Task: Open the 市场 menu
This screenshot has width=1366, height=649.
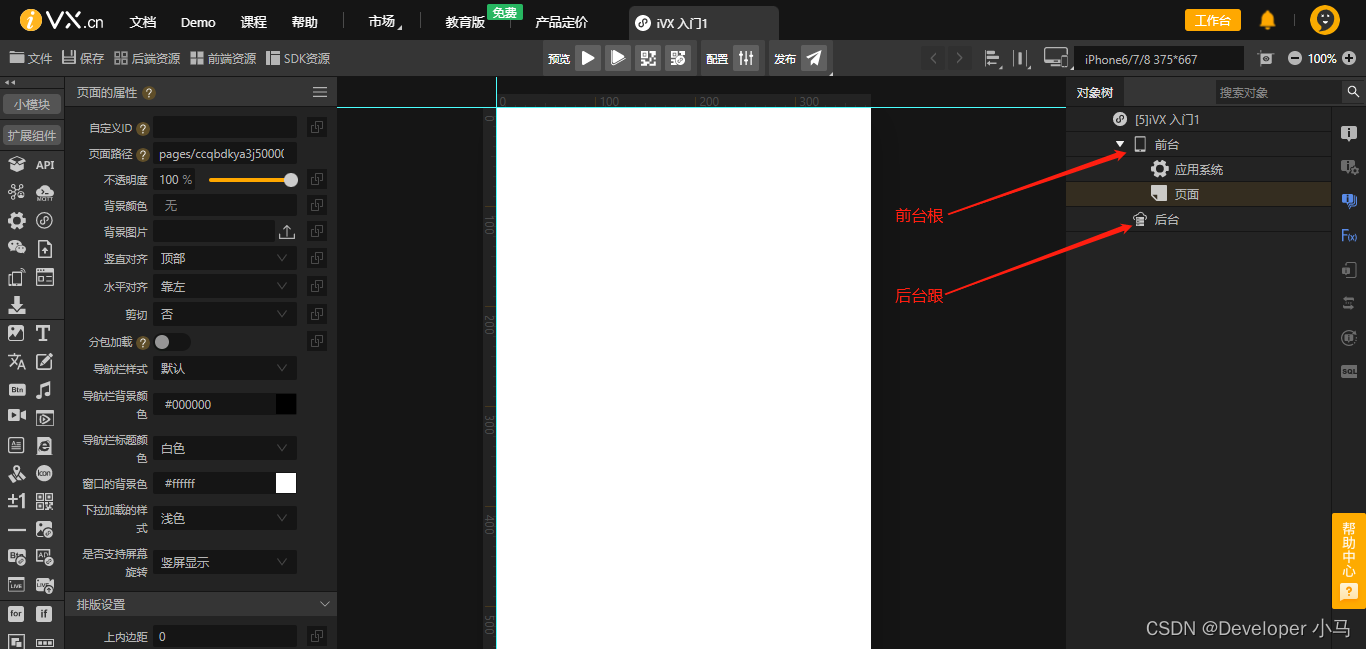Action: (x=382, y=22)
